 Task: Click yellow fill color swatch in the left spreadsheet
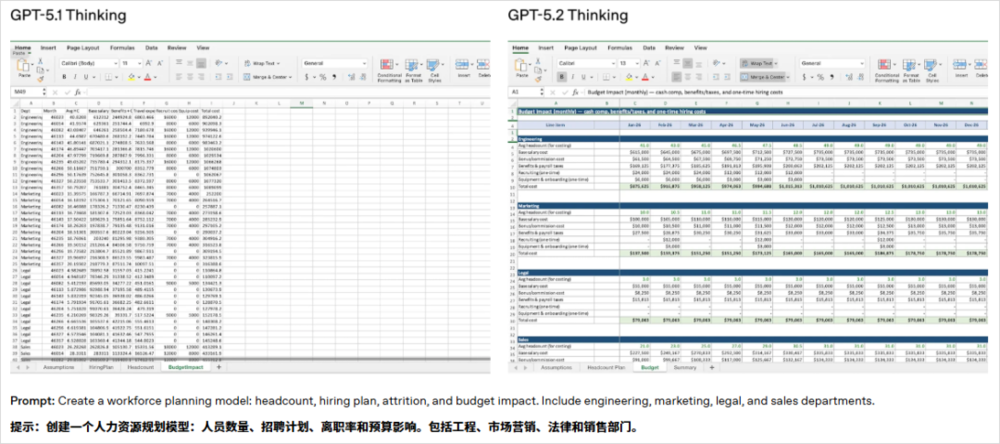129,76
